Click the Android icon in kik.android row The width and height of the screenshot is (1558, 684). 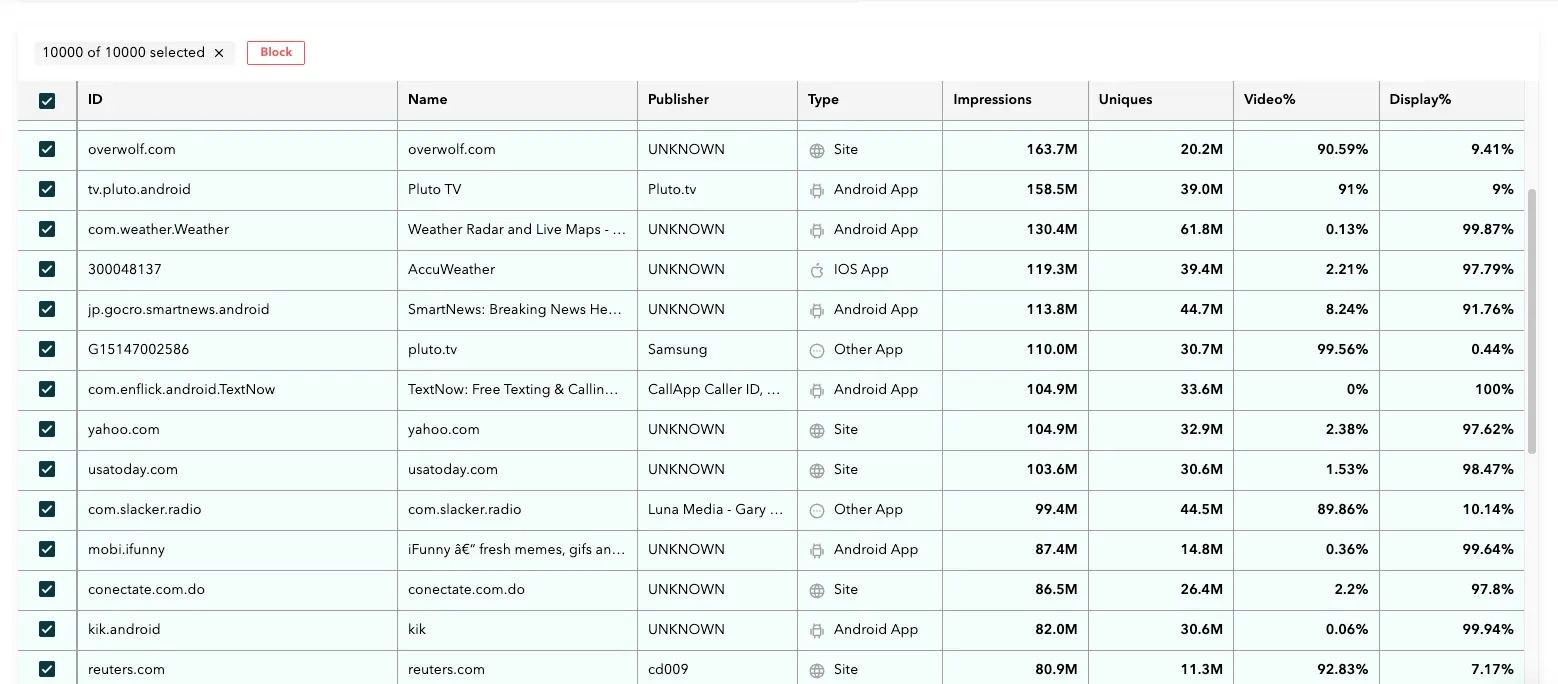pos(817,630)
